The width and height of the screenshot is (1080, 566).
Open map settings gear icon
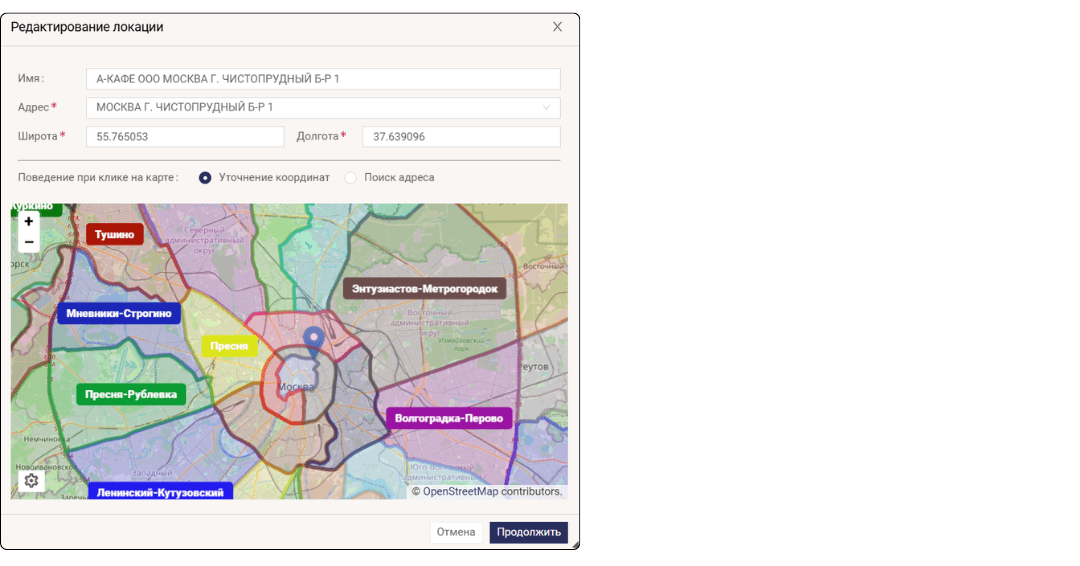(x=31, y=481)
